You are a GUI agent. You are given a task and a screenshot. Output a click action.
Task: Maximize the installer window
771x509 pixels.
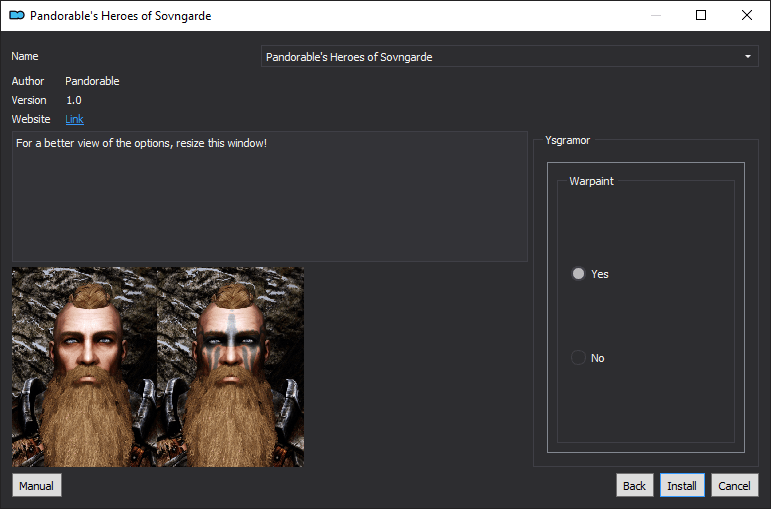click(x=701, y=15)
